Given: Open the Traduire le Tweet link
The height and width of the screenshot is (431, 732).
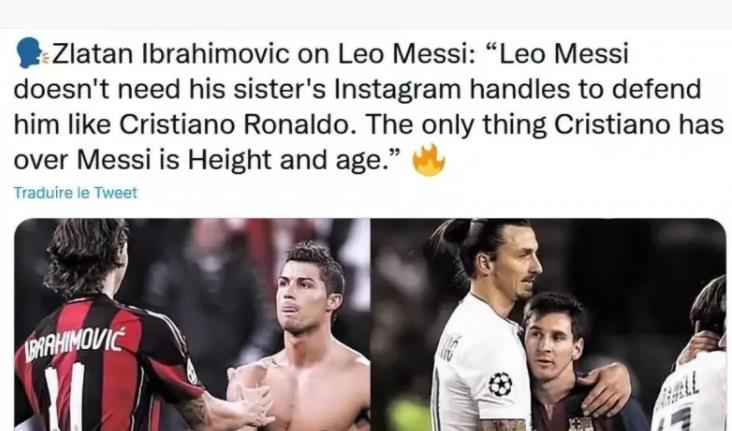Looking at the screenshot, I should coord(76,193).
